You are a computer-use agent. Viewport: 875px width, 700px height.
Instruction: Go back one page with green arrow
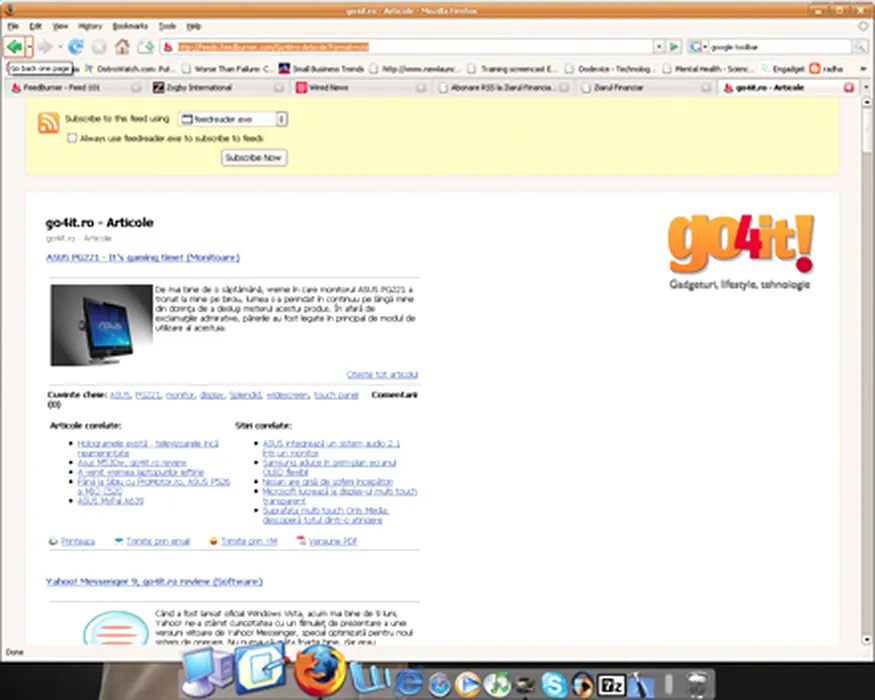pos(15,47)
